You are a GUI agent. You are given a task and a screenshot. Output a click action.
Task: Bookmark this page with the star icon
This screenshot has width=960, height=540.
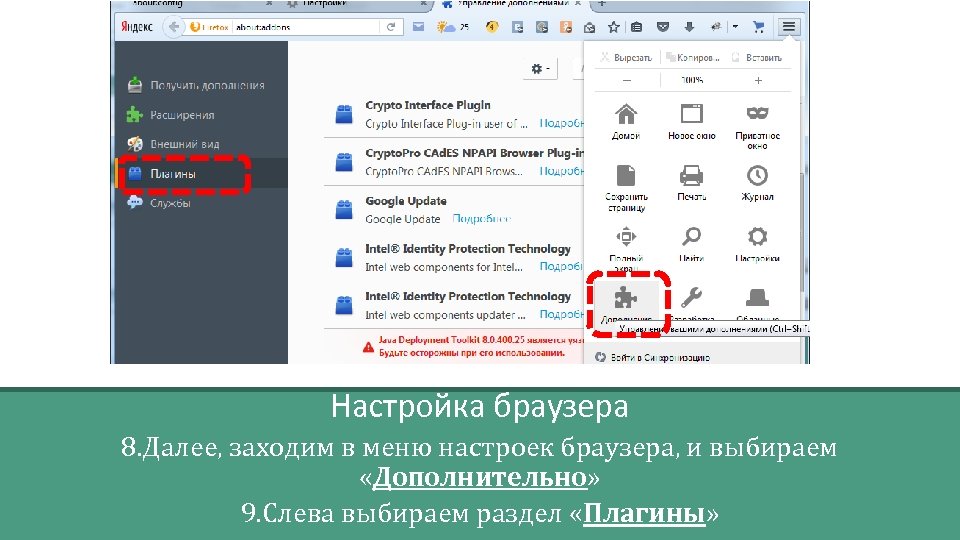click(613, 27)
